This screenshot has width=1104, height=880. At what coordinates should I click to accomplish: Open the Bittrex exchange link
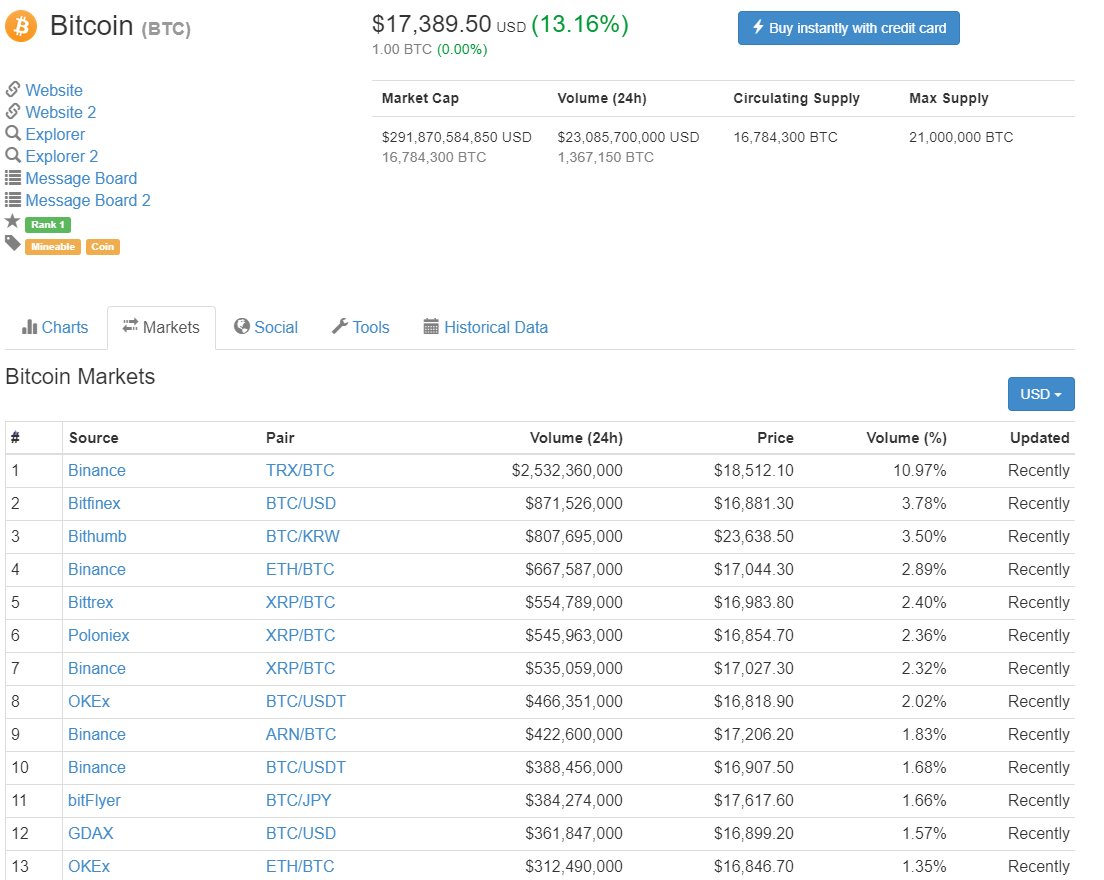click(91, 603)
